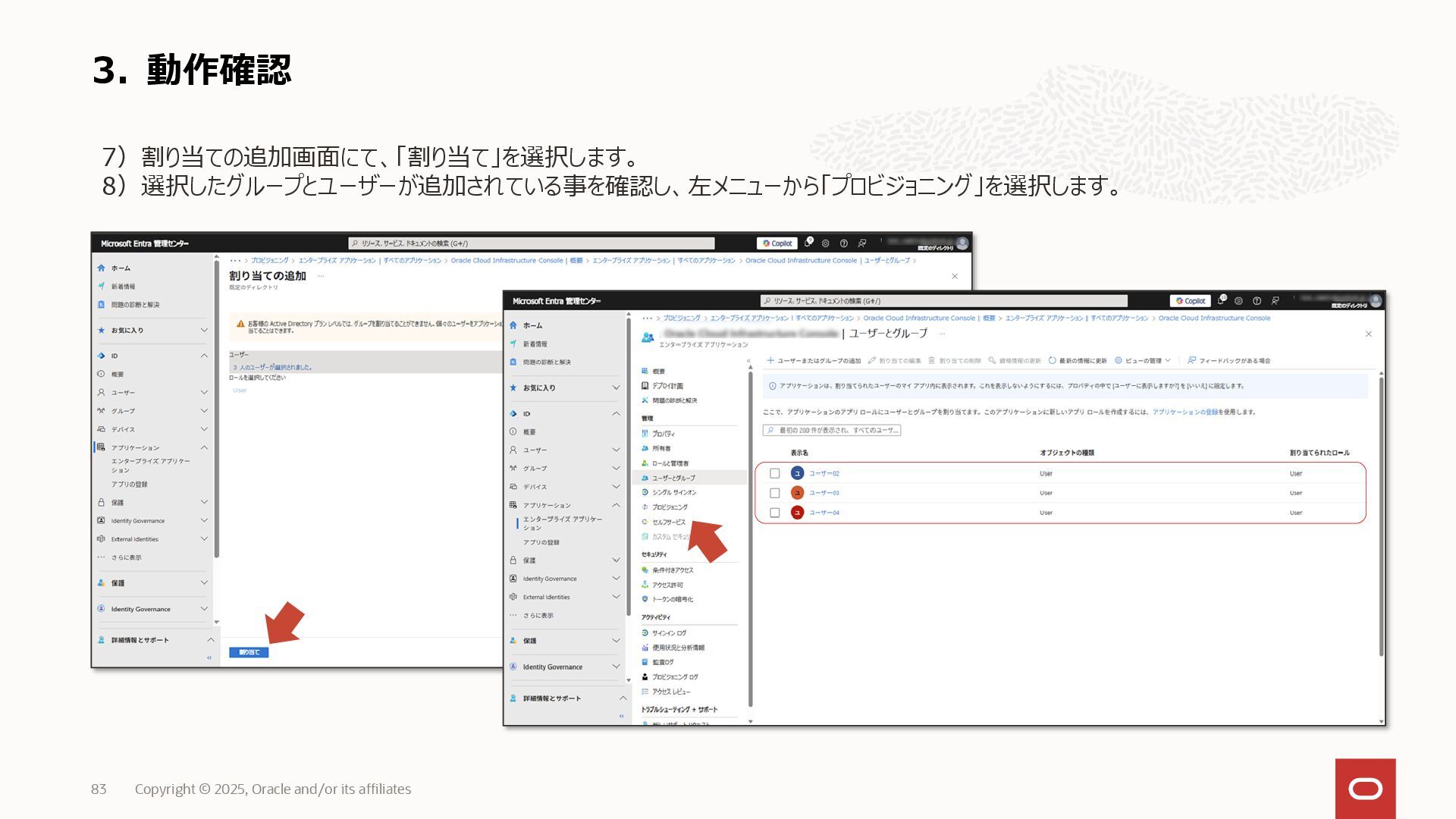Screen dimensions: 1456x819
Task: Click ユーザーまたはグループの追加 in the toolbar
Action: click(814, 361)
